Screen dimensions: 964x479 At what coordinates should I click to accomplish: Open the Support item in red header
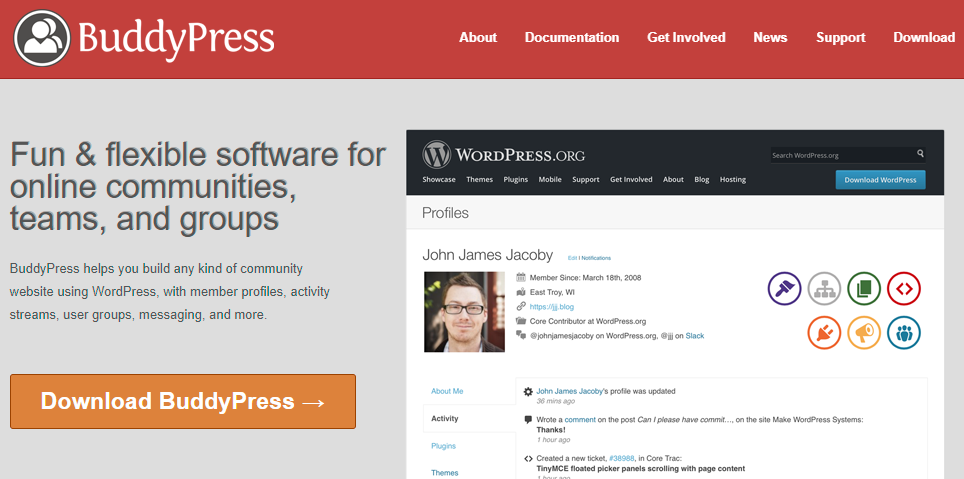click(840, 38)
